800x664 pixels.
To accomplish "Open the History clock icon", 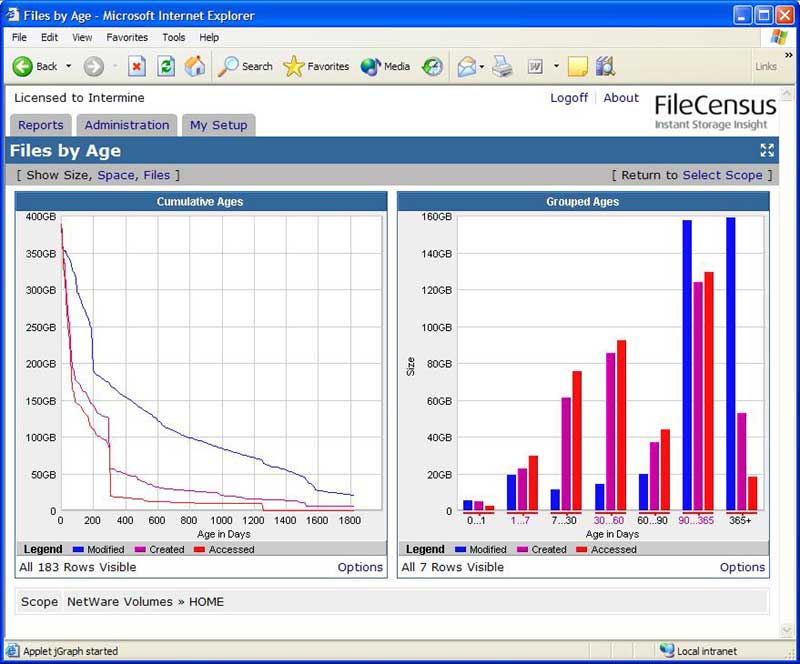I will coord(432,66).
